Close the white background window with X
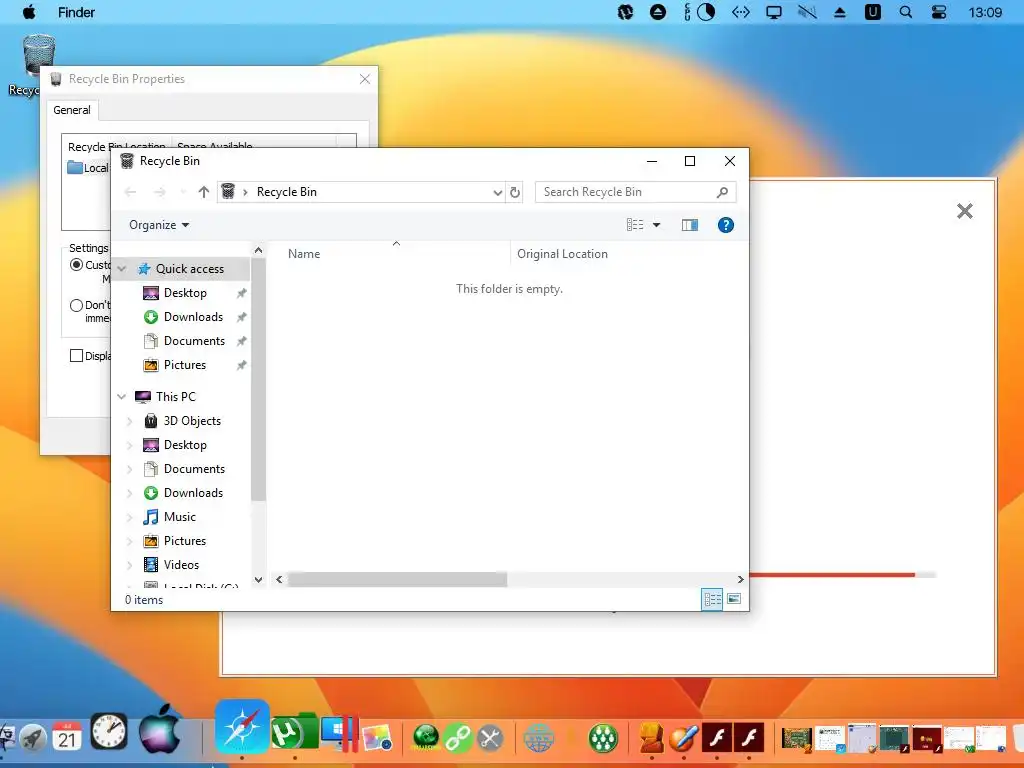 [x=965, y=211]
